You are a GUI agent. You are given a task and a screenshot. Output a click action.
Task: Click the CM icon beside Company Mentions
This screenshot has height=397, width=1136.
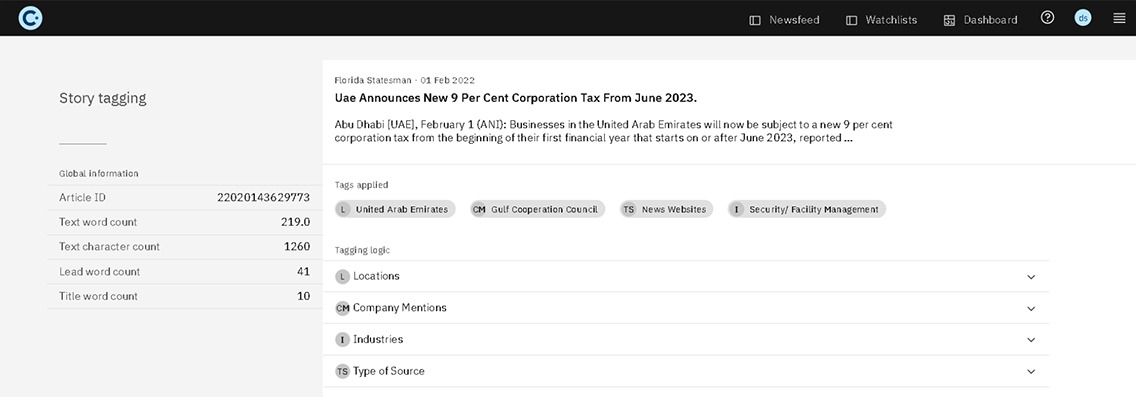[x=343, y=308]
